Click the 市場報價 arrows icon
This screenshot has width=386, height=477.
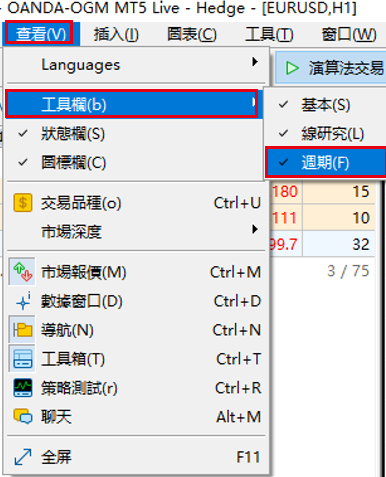[22, 272]
